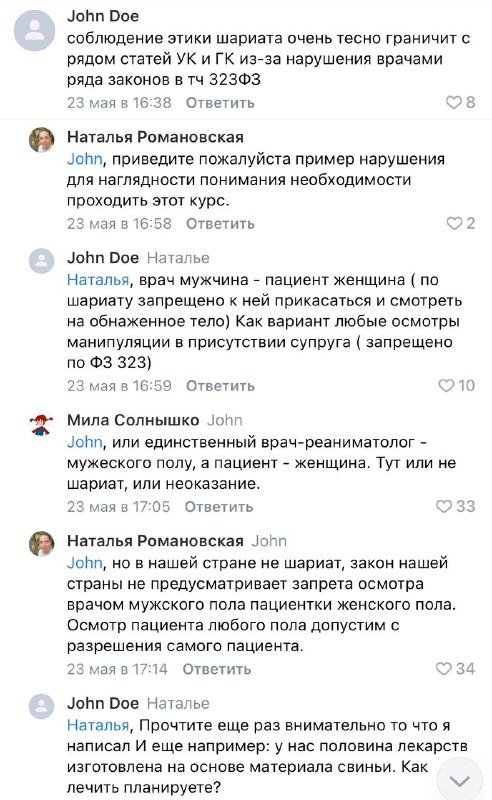Like Наталья's comment with 2 likes
The image size is (492, 800).
(x=454, y=223)
